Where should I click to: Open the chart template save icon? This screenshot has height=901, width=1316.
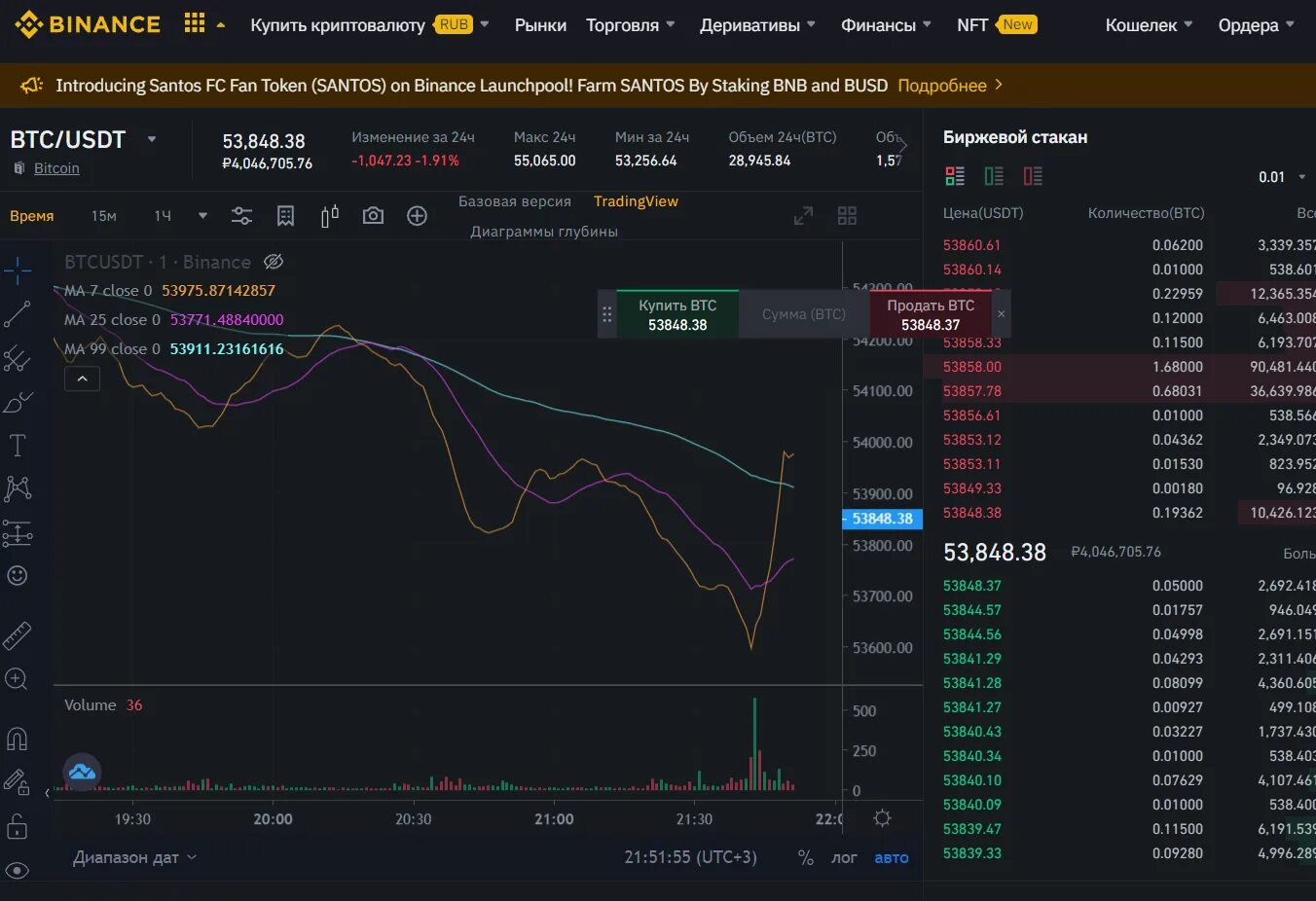click(285, 216)
